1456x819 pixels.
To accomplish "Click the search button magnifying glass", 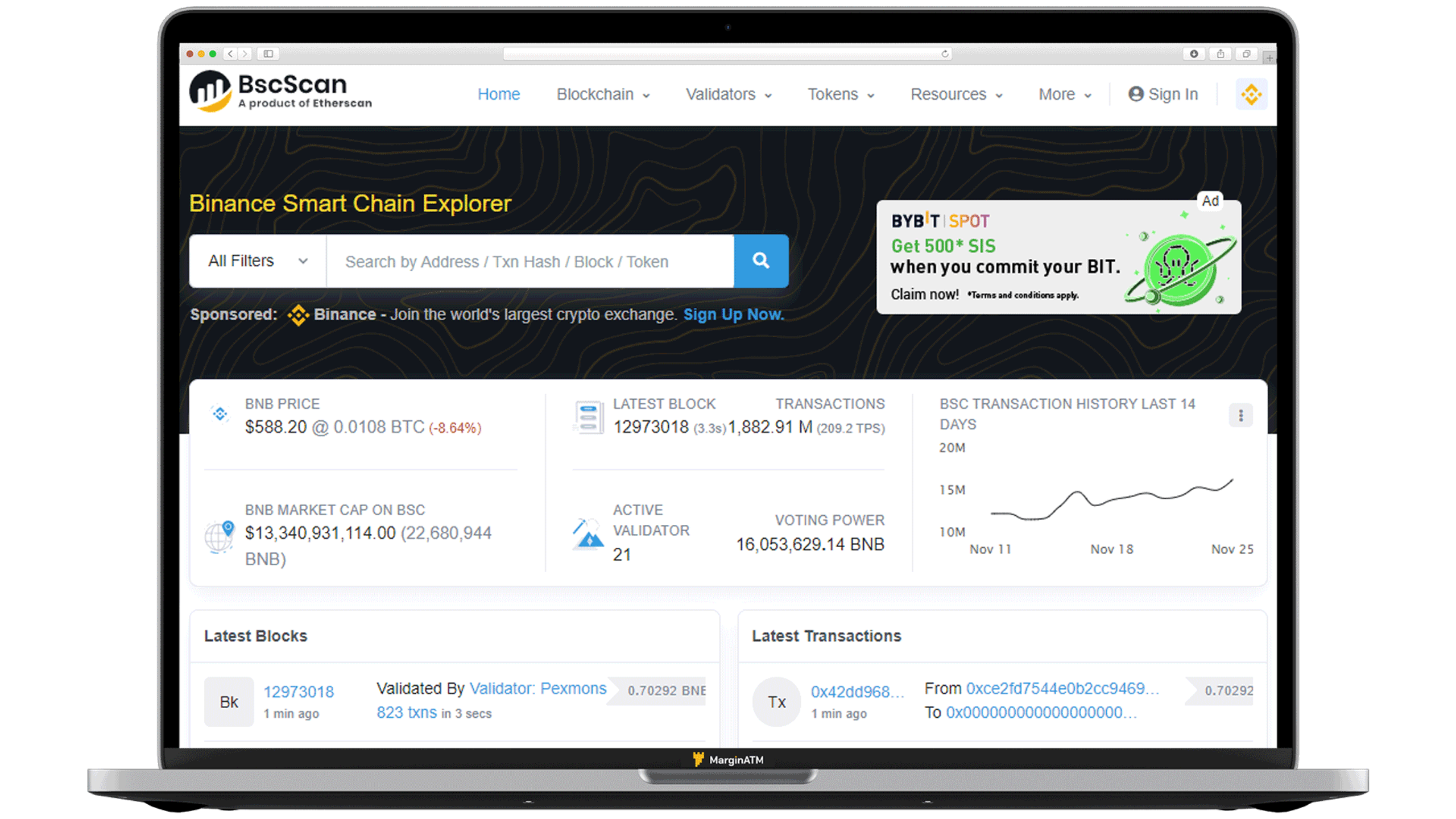I will (x=761, y=261).
